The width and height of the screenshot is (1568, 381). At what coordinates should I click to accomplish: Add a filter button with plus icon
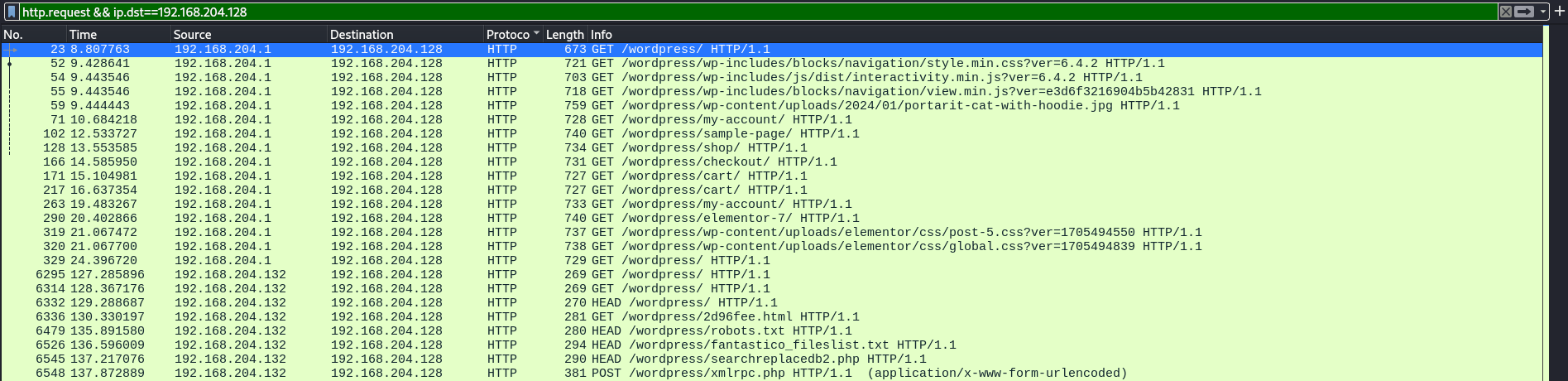coord(1559,12)
